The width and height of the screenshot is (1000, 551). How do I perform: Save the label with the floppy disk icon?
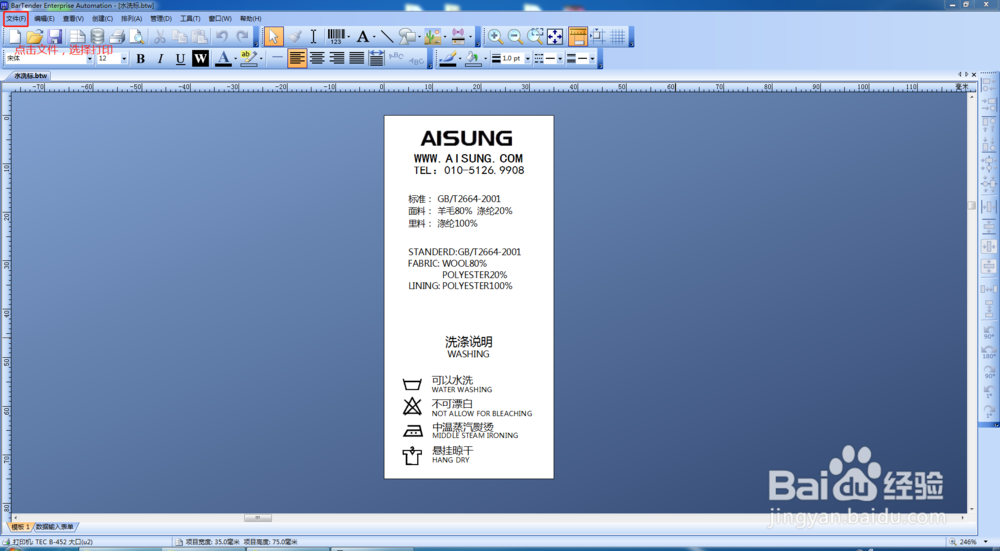tap(54, 36)
